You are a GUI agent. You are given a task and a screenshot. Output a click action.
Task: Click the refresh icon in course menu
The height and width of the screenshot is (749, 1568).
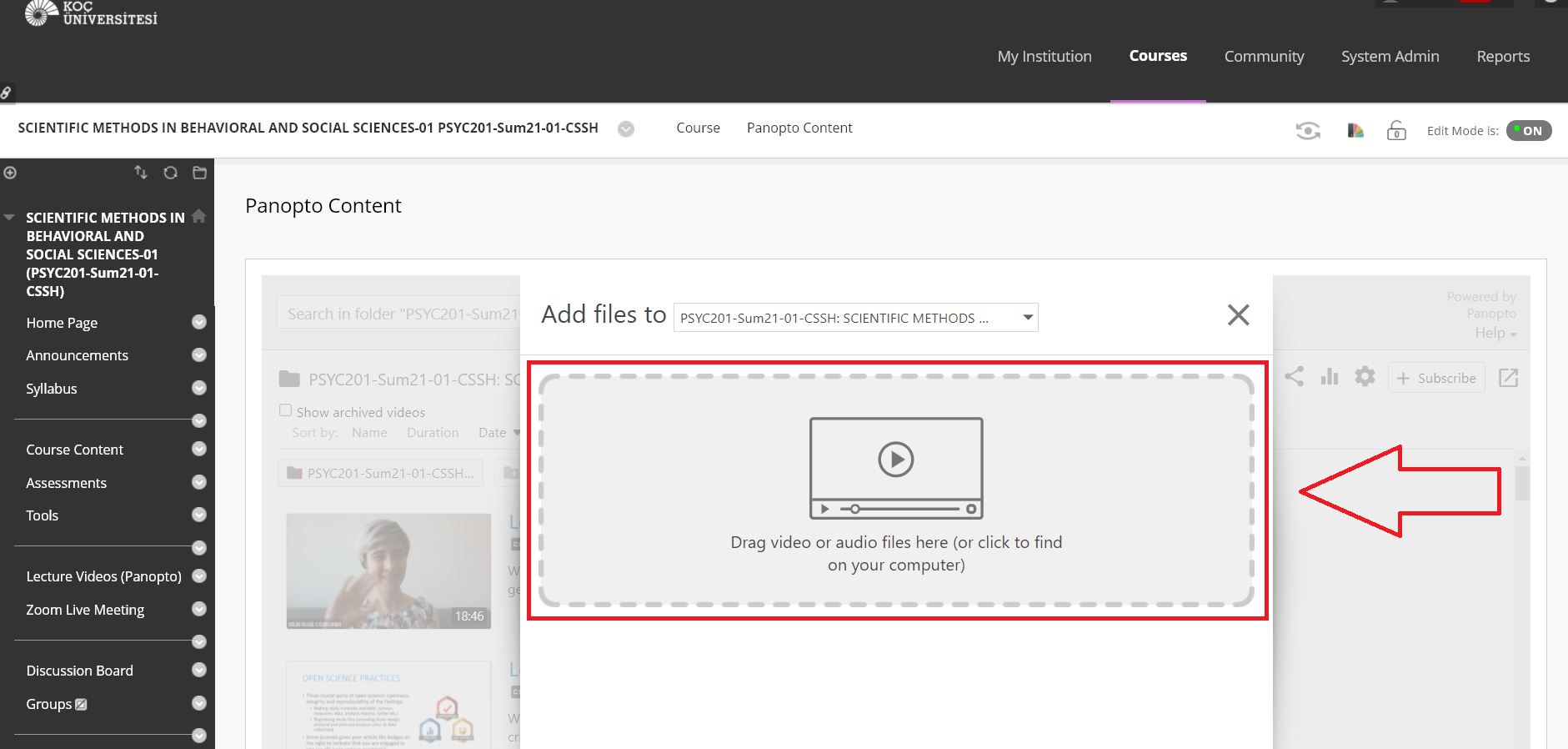(170, 173)
